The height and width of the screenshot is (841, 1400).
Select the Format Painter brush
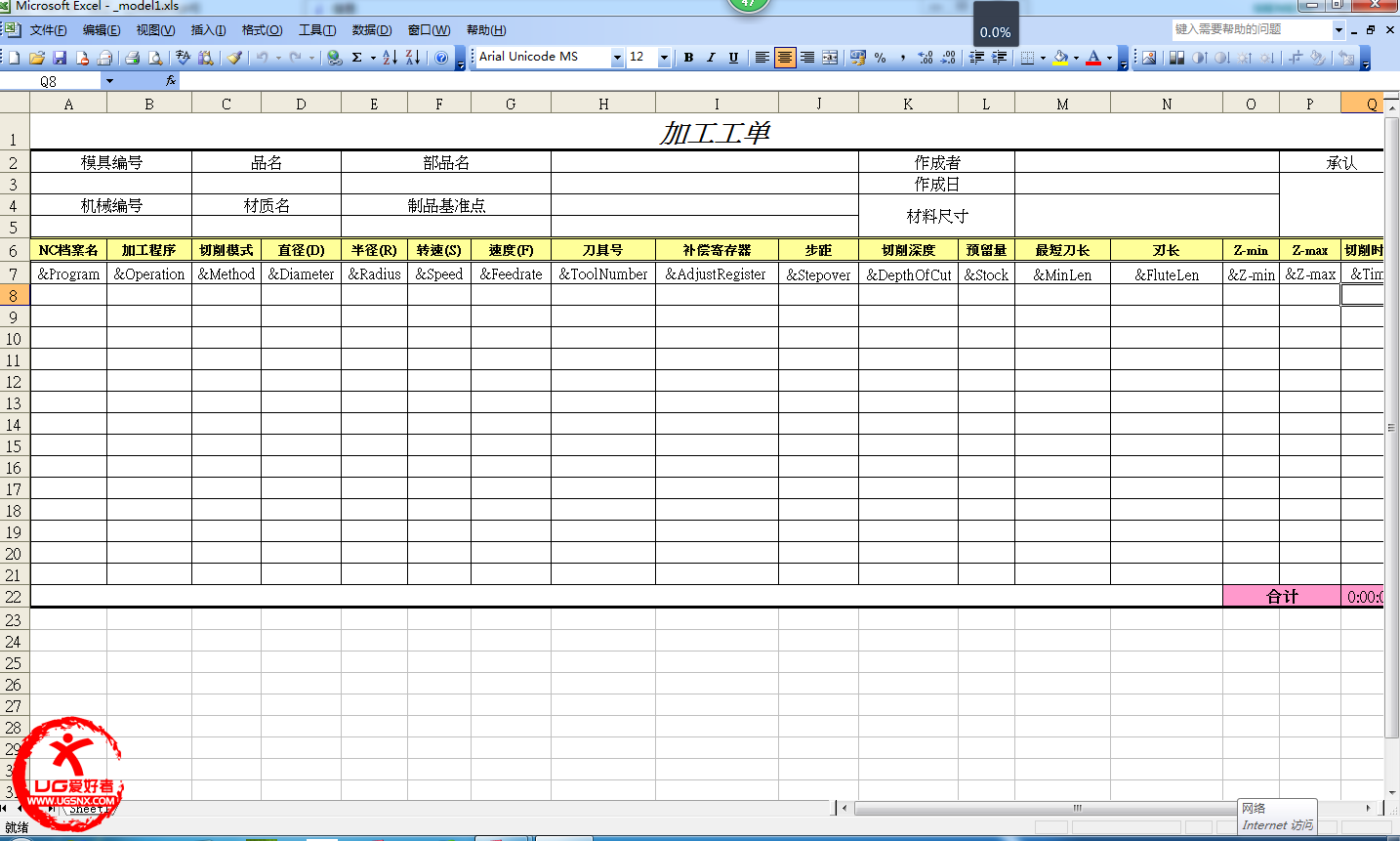pyautogui.click(x=234, y=58)
